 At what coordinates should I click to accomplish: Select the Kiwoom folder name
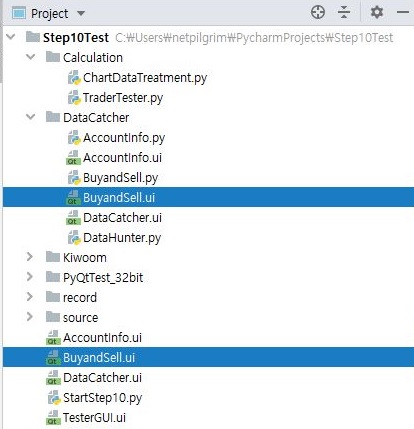click(x=85, y=257)
